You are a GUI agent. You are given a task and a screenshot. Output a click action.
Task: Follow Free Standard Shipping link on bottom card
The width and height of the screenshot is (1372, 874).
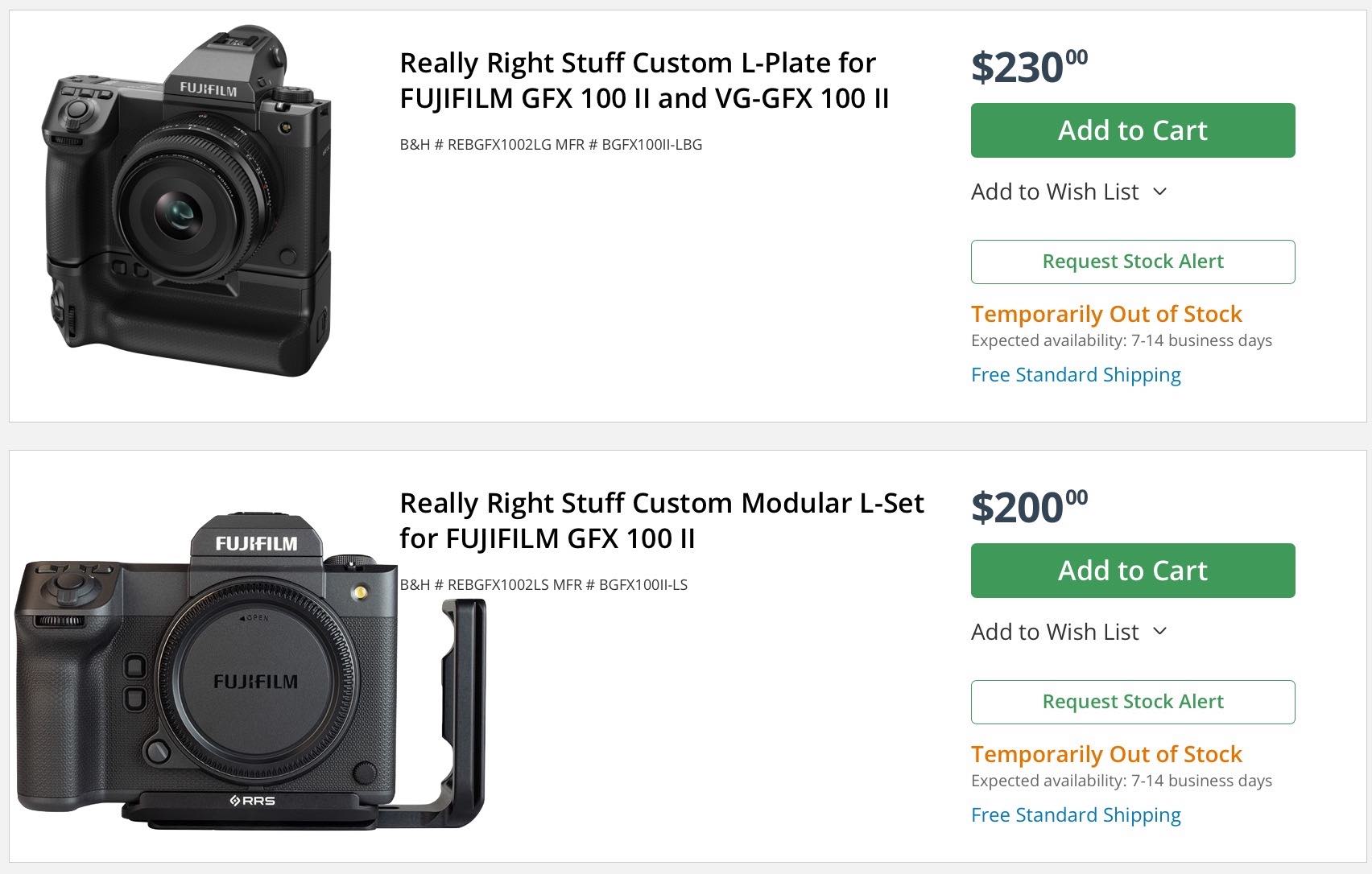click(1076, 814)
